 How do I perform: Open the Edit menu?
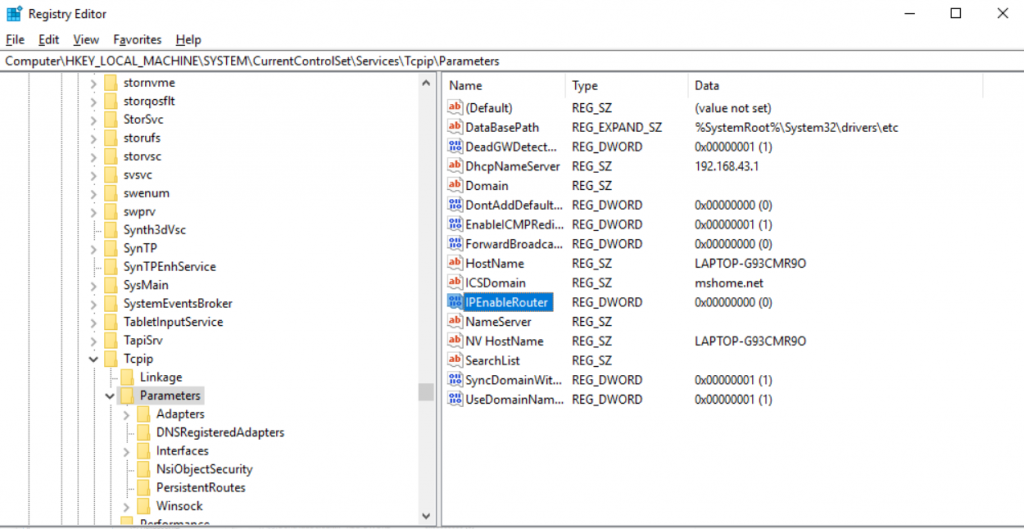point(48,40)
